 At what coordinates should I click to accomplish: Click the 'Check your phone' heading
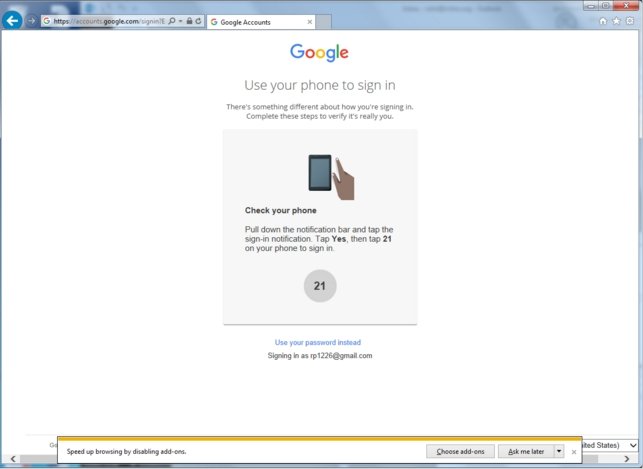pyautogui.click(x=280, y=210)
